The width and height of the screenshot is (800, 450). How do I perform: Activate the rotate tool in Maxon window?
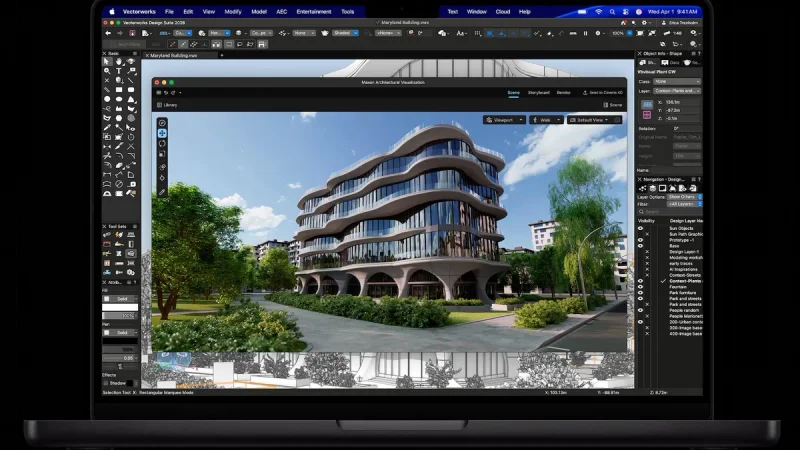[162, 143]
